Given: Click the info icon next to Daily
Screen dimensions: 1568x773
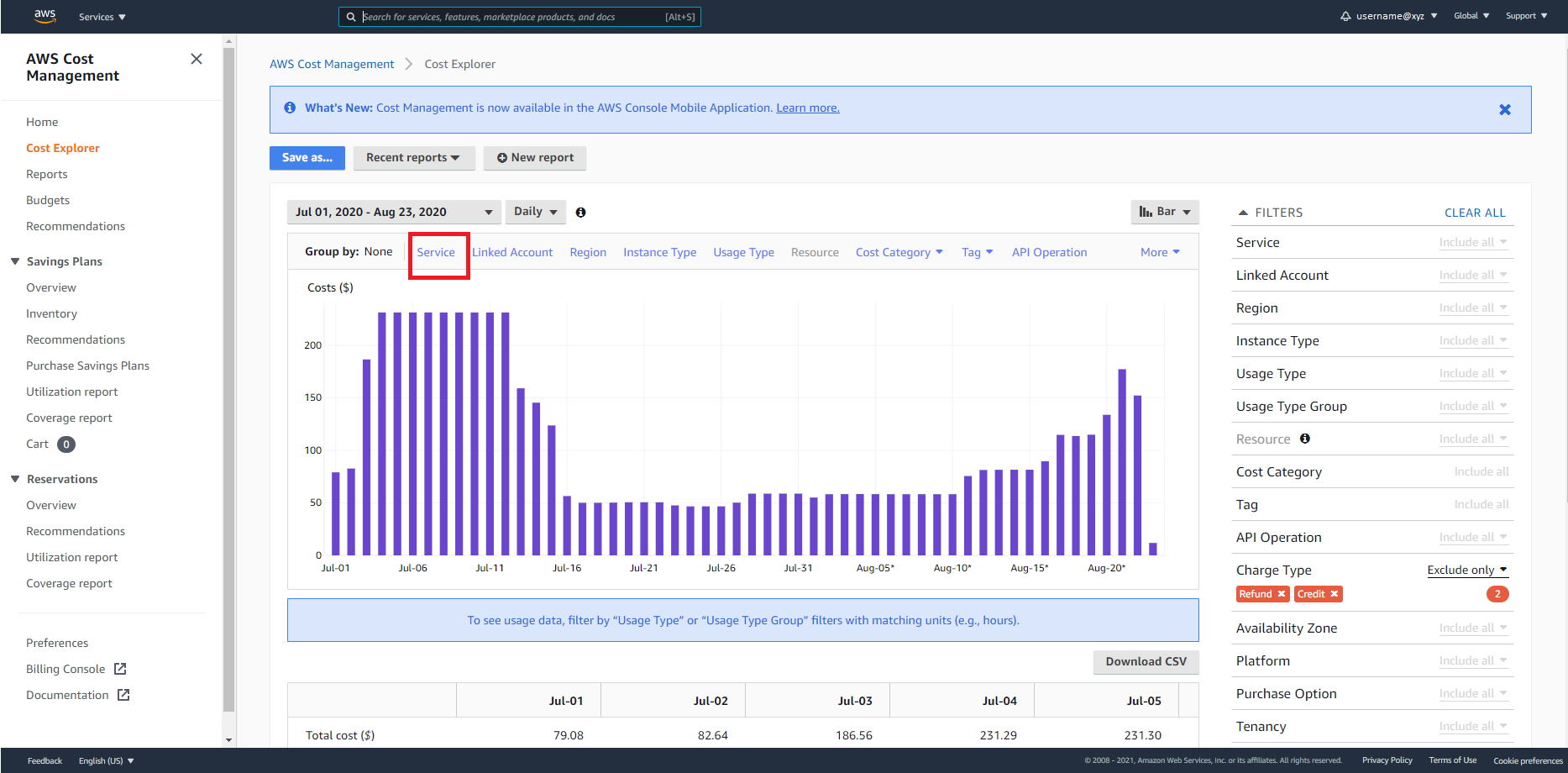Looking at the screenshot, I should tap(580, 213).
